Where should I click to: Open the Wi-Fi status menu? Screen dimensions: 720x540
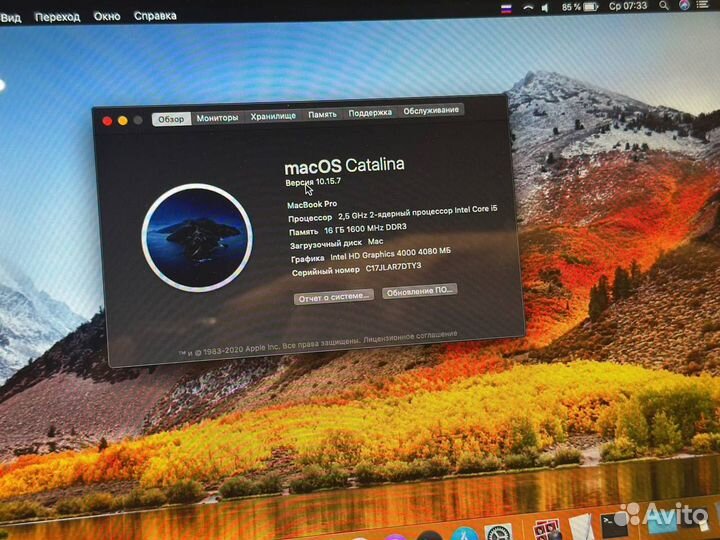pyautogui.click(x=528, y=8)
